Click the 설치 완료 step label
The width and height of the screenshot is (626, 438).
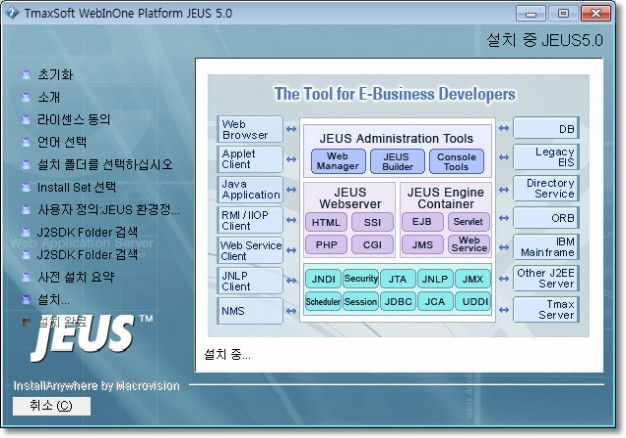[62, 322]
